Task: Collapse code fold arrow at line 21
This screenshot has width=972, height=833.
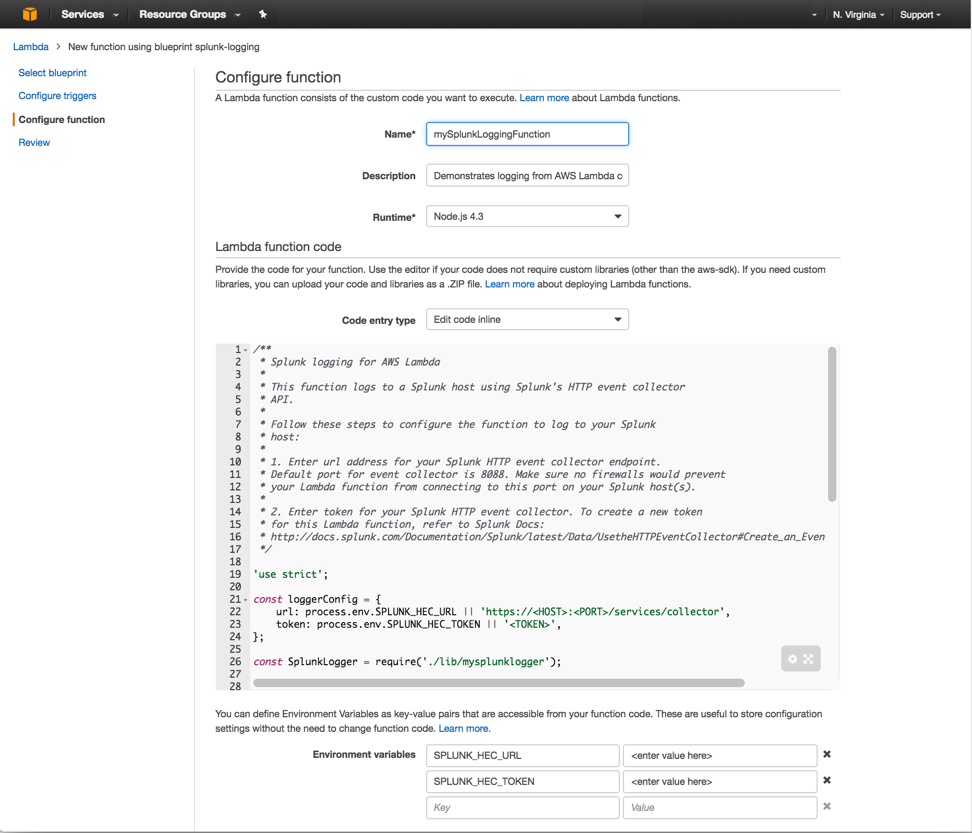Action: tap(245, 600)
